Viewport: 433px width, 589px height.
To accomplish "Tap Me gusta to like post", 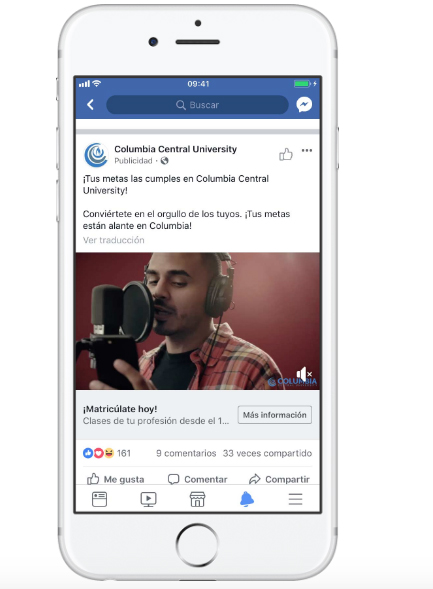I will tap(116, 479).
